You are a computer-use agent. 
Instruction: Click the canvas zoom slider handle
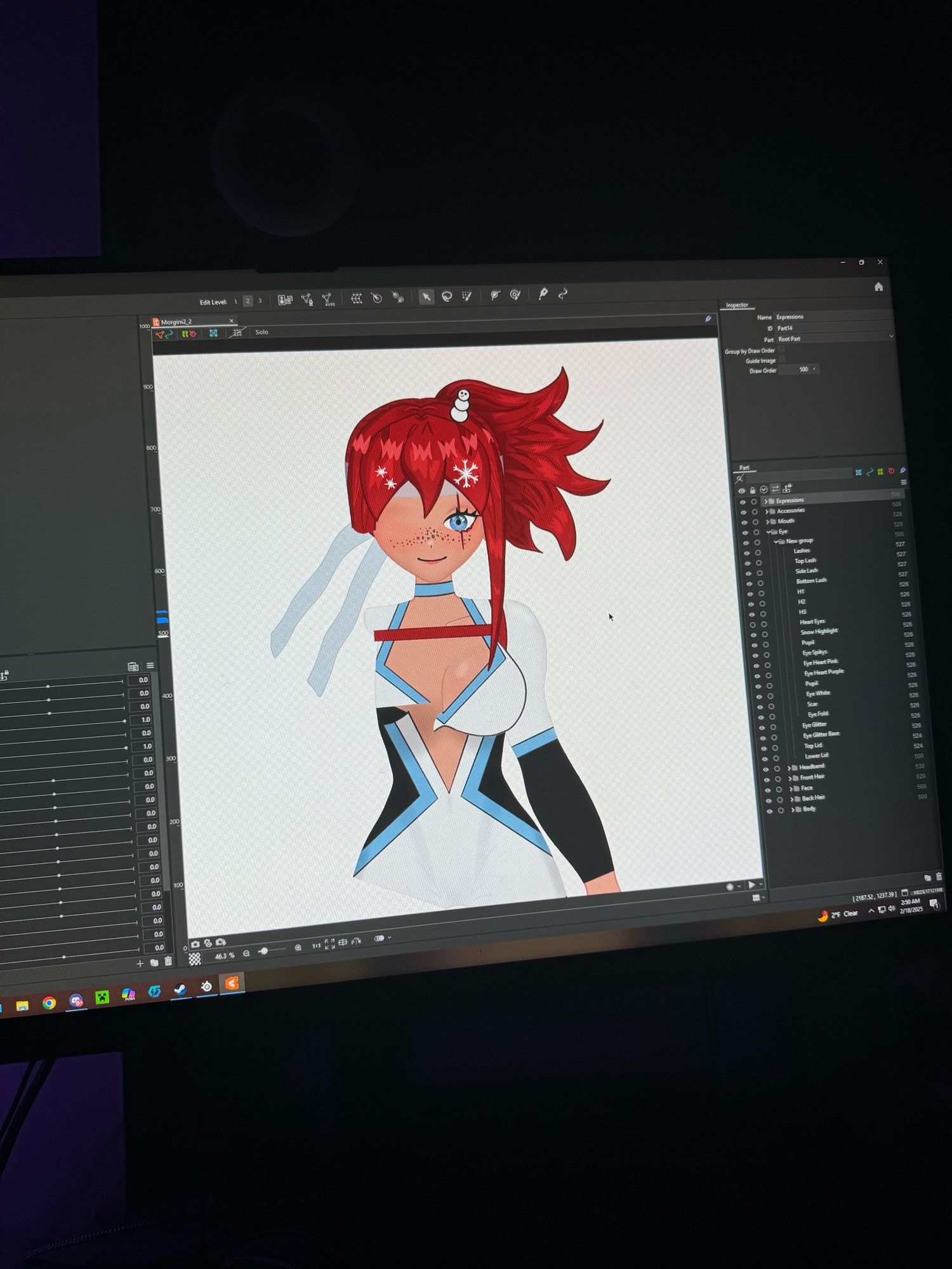pos(264,951)
